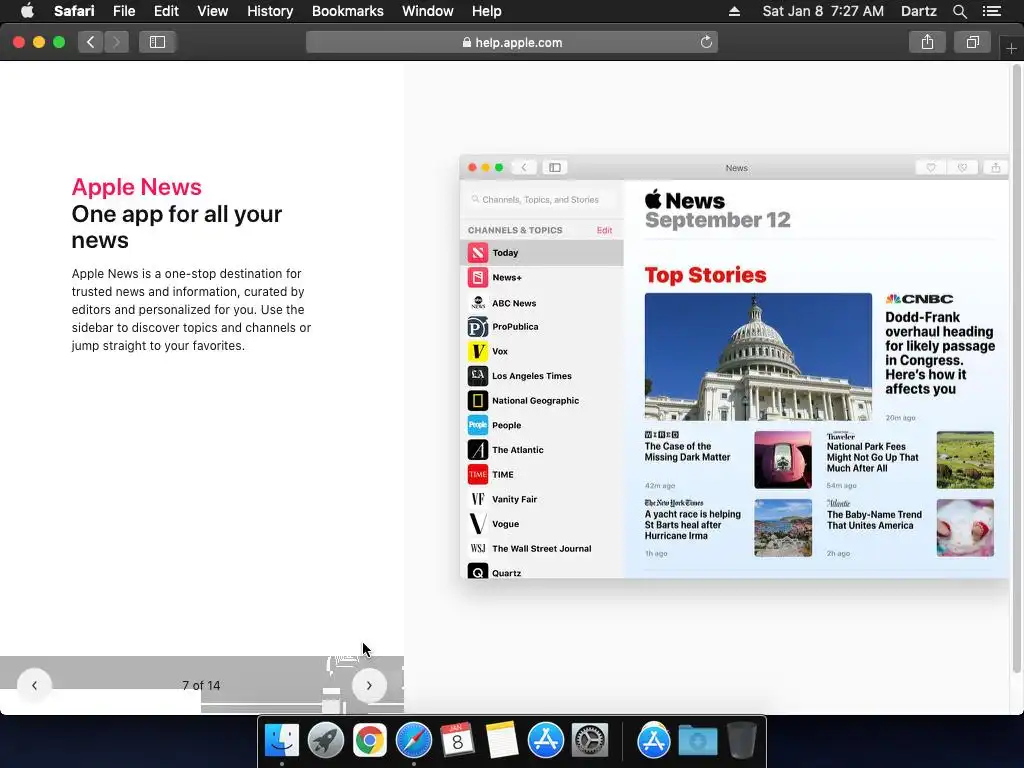Screen dimensions: 1024x768
Task: Launch Google Chrome from the Dock
Action: (x=370, y=741)
